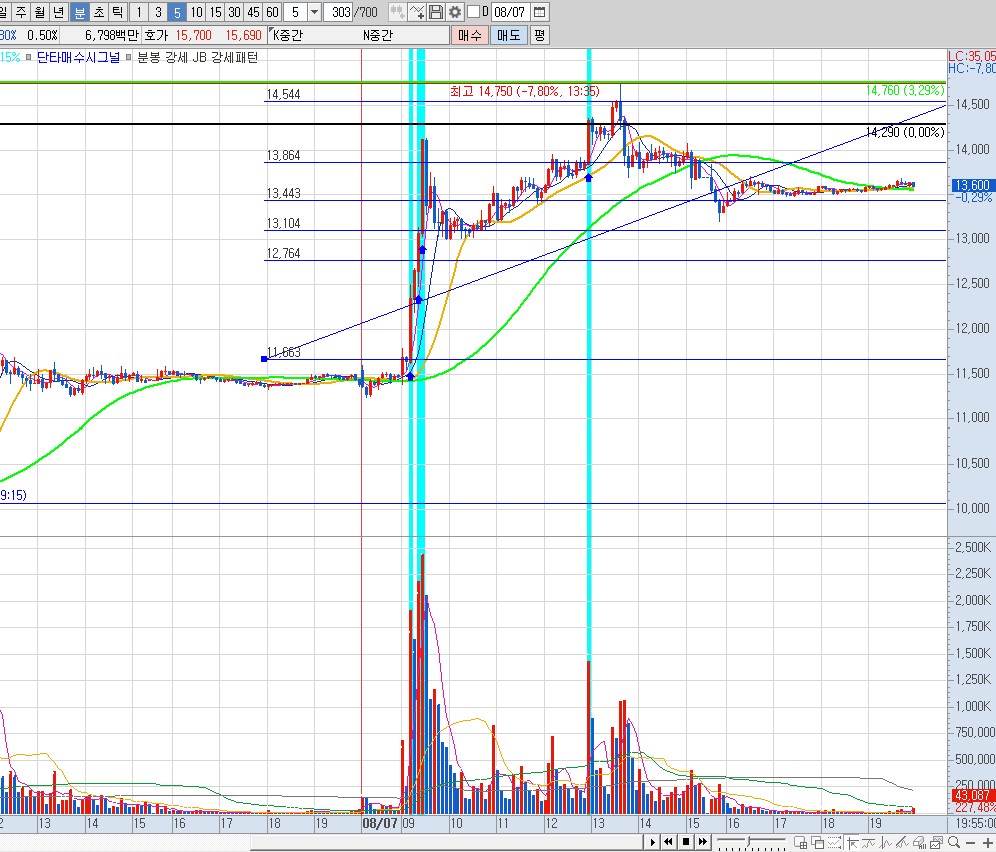Click the chart range fit icon
Screen dimensions: 996x852
point(834,842)
